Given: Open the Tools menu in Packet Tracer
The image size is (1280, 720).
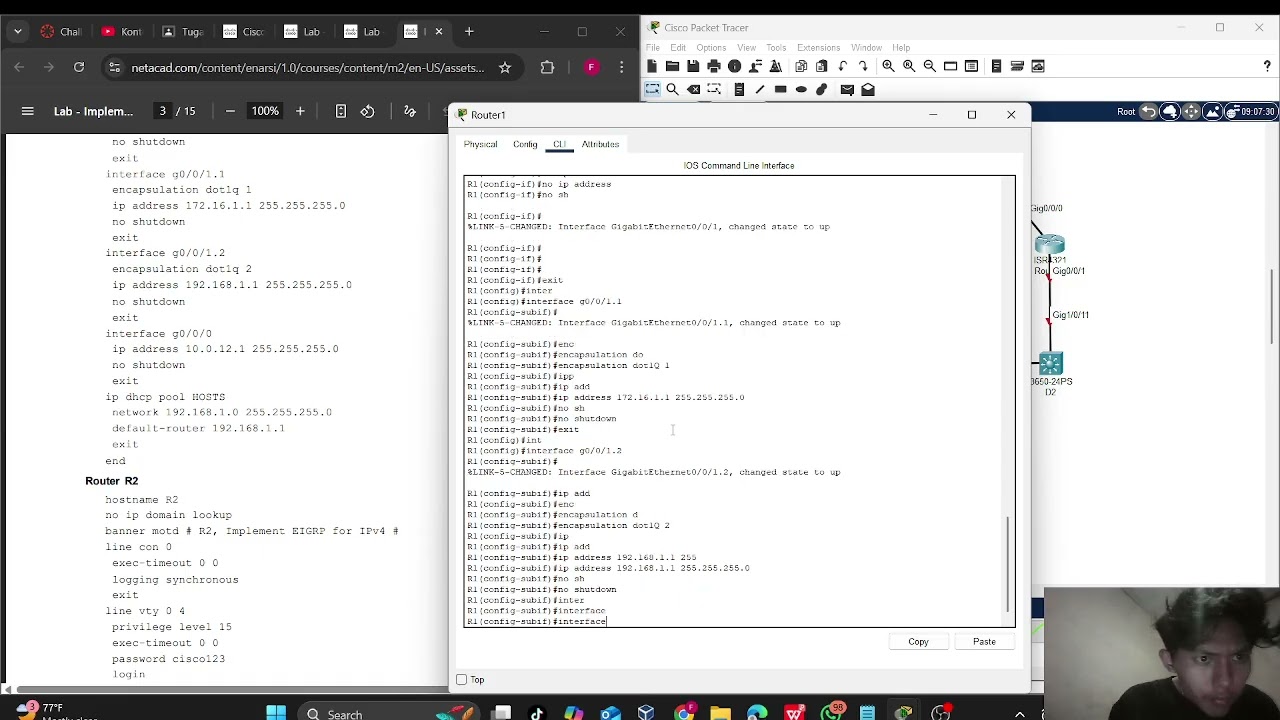Looking at the screenshot, I should coord(776,47).
